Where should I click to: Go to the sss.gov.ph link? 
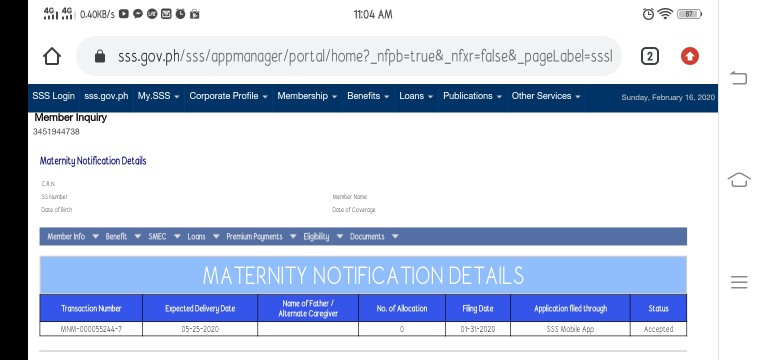coord(106,96)
